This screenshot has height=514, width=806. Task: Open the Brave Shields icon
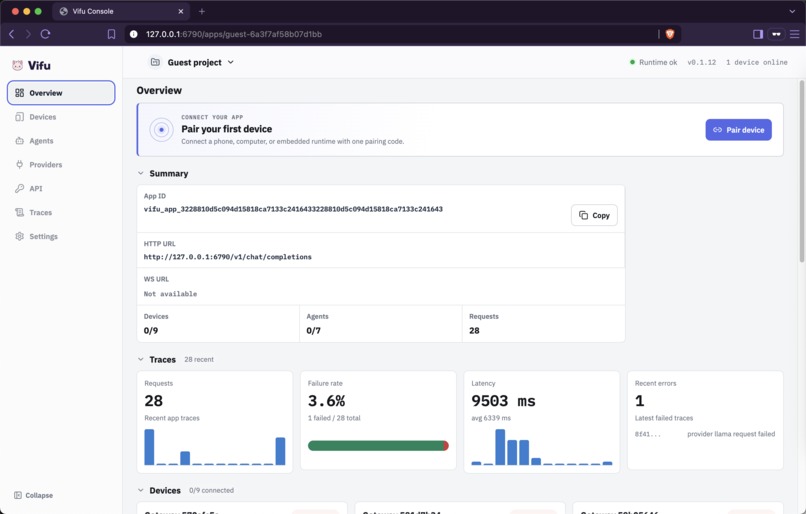pos(670,34)
